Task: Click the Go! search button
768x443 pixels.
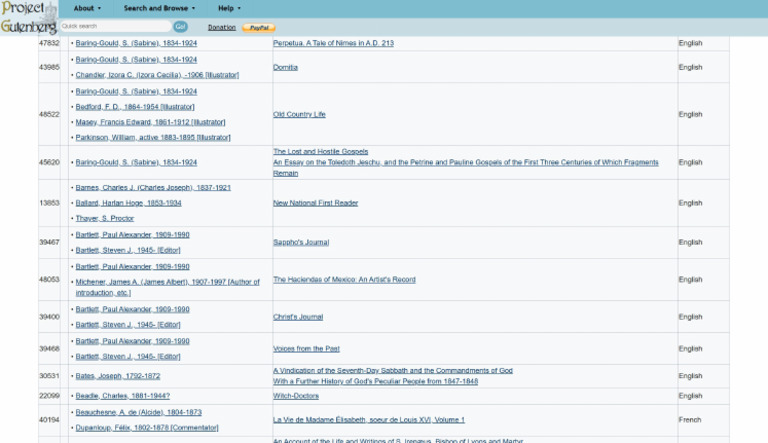Action: tap(180, 26)
